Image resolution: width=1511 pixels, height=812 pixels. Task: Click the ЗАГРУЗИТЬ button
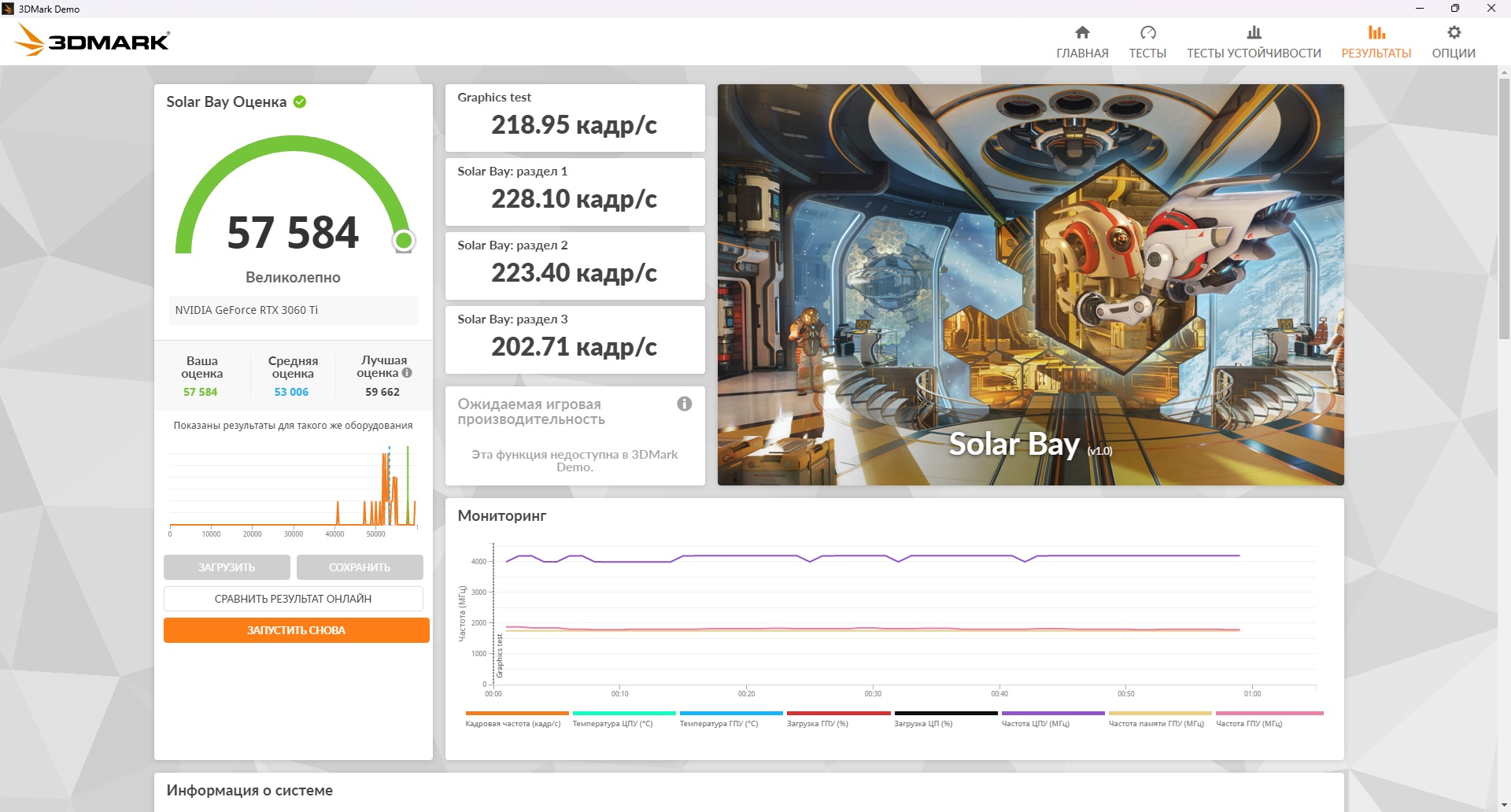pos(227,567)
